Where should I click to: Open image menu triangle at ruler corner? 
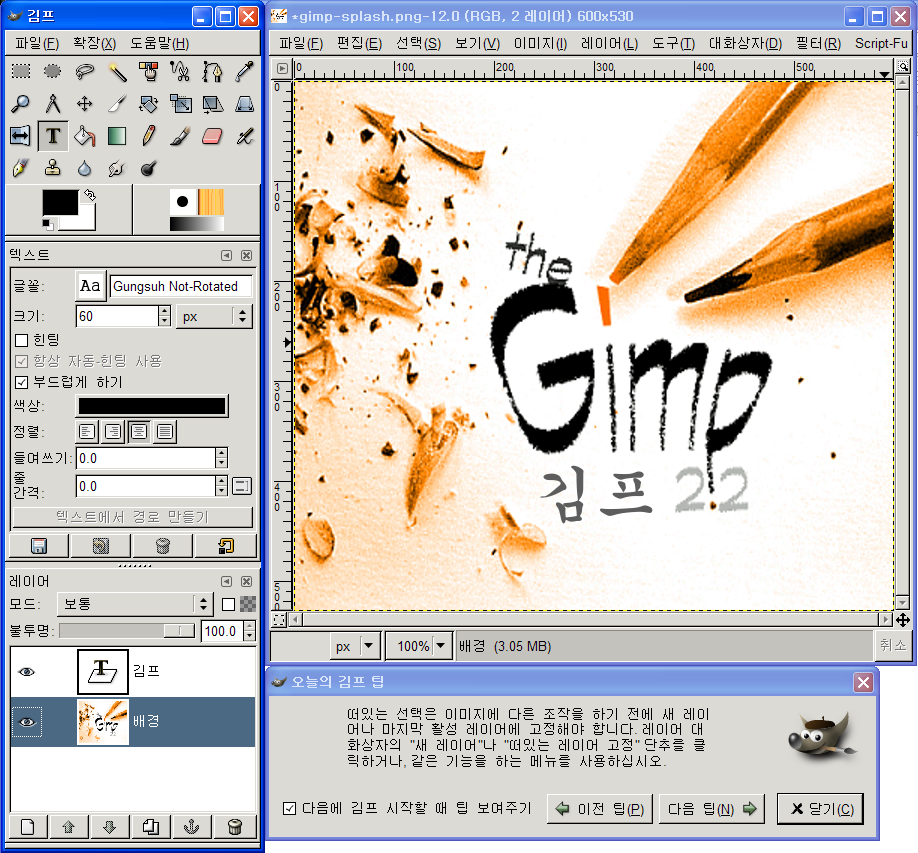(283, 68)
